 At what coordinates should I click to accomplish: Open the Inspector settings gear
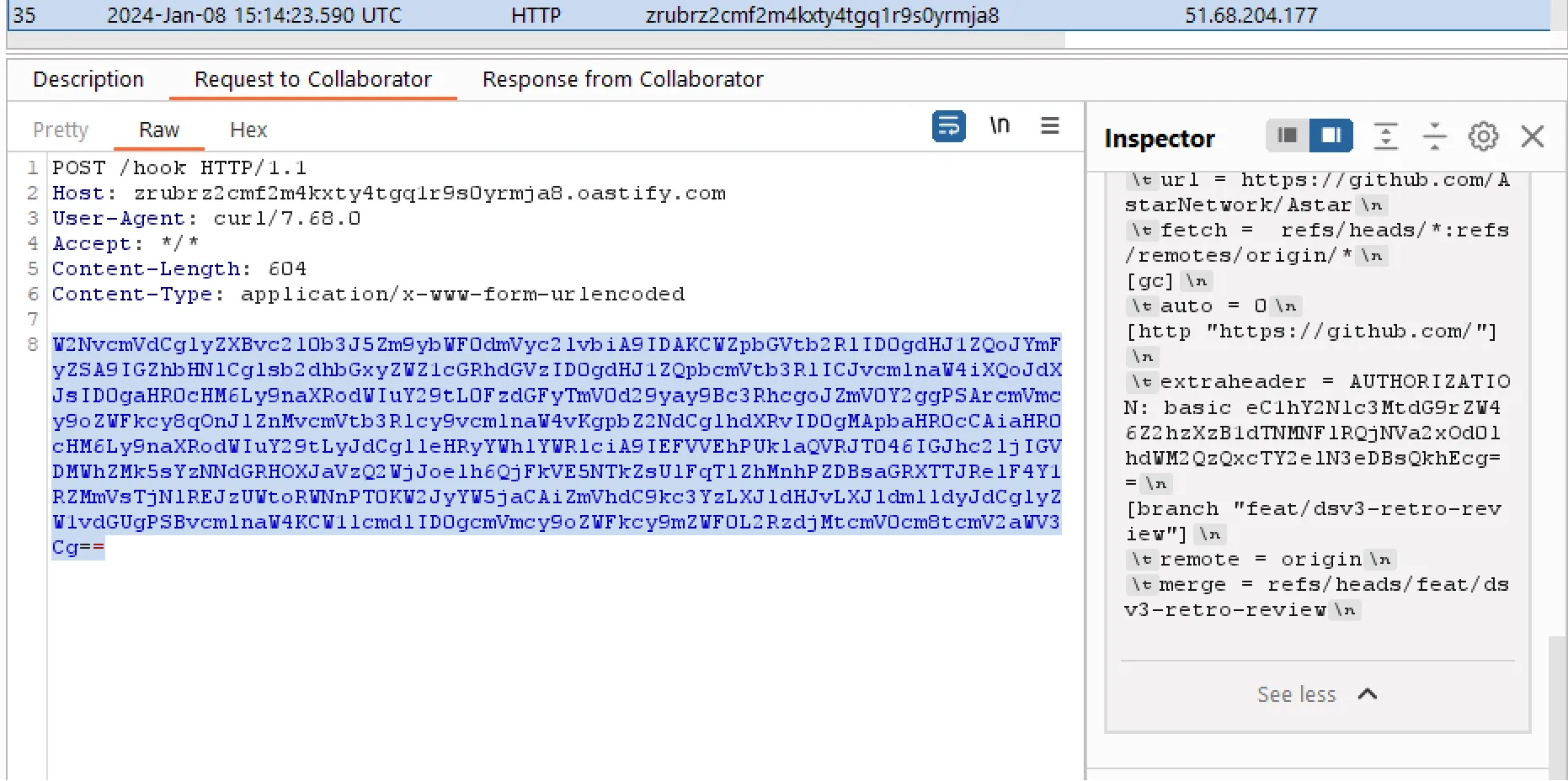point(1483,136)
